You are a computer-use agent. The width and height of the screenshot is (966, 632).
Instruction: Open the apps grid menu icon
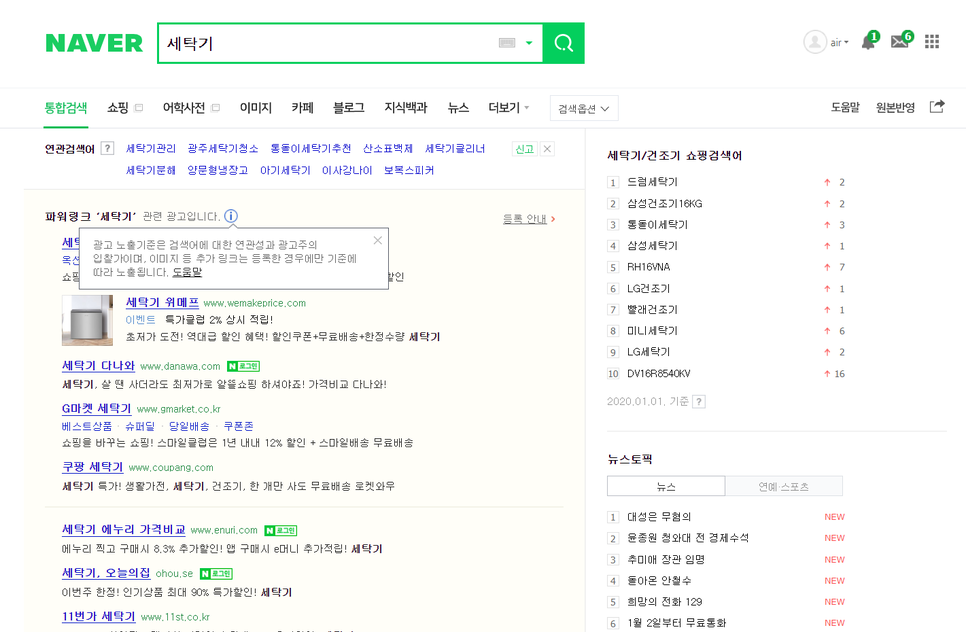tap(932, 42)
